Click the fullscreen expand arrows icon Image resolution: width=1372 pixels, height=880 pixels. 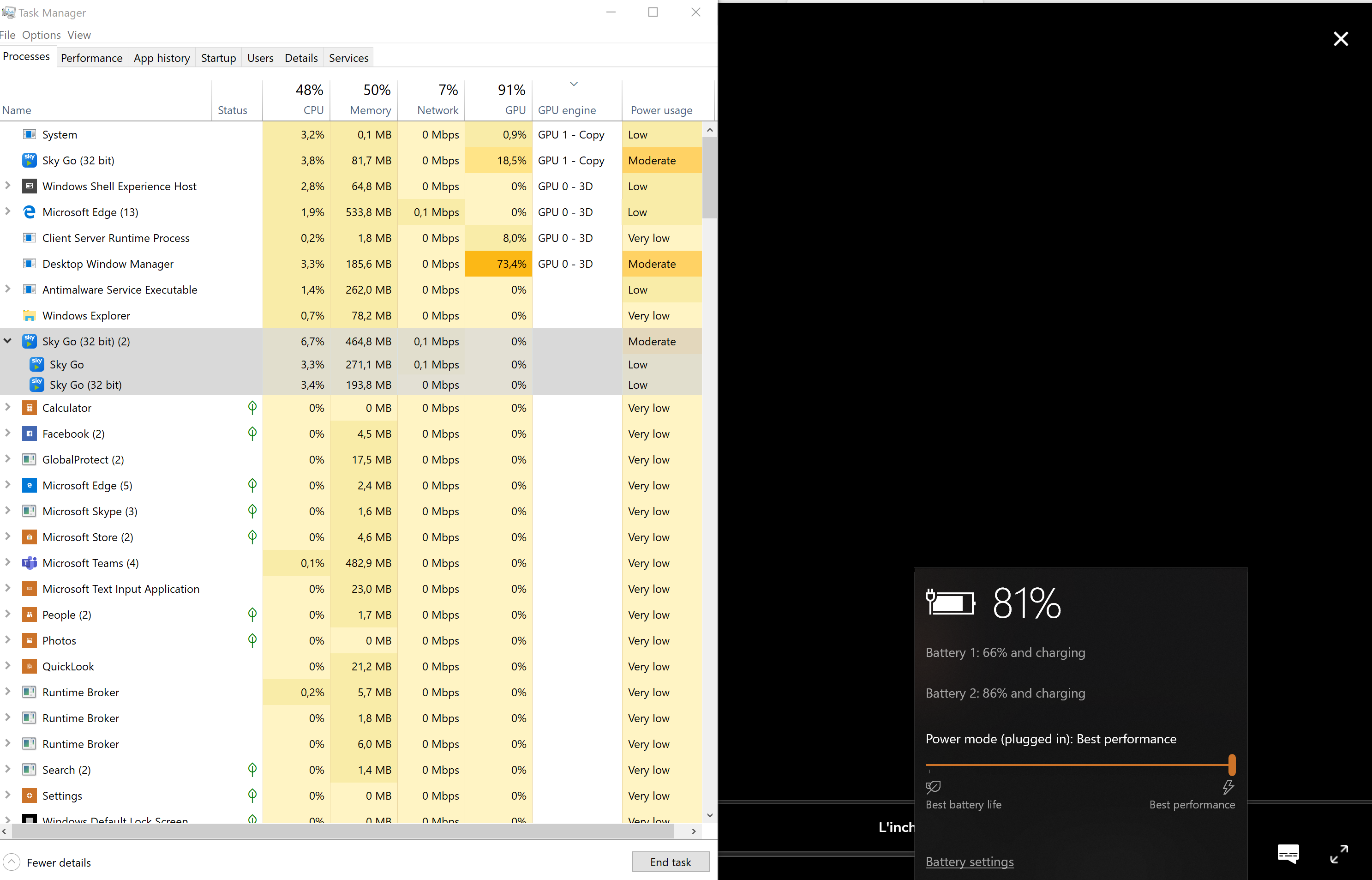click(x=1339, y=854)
